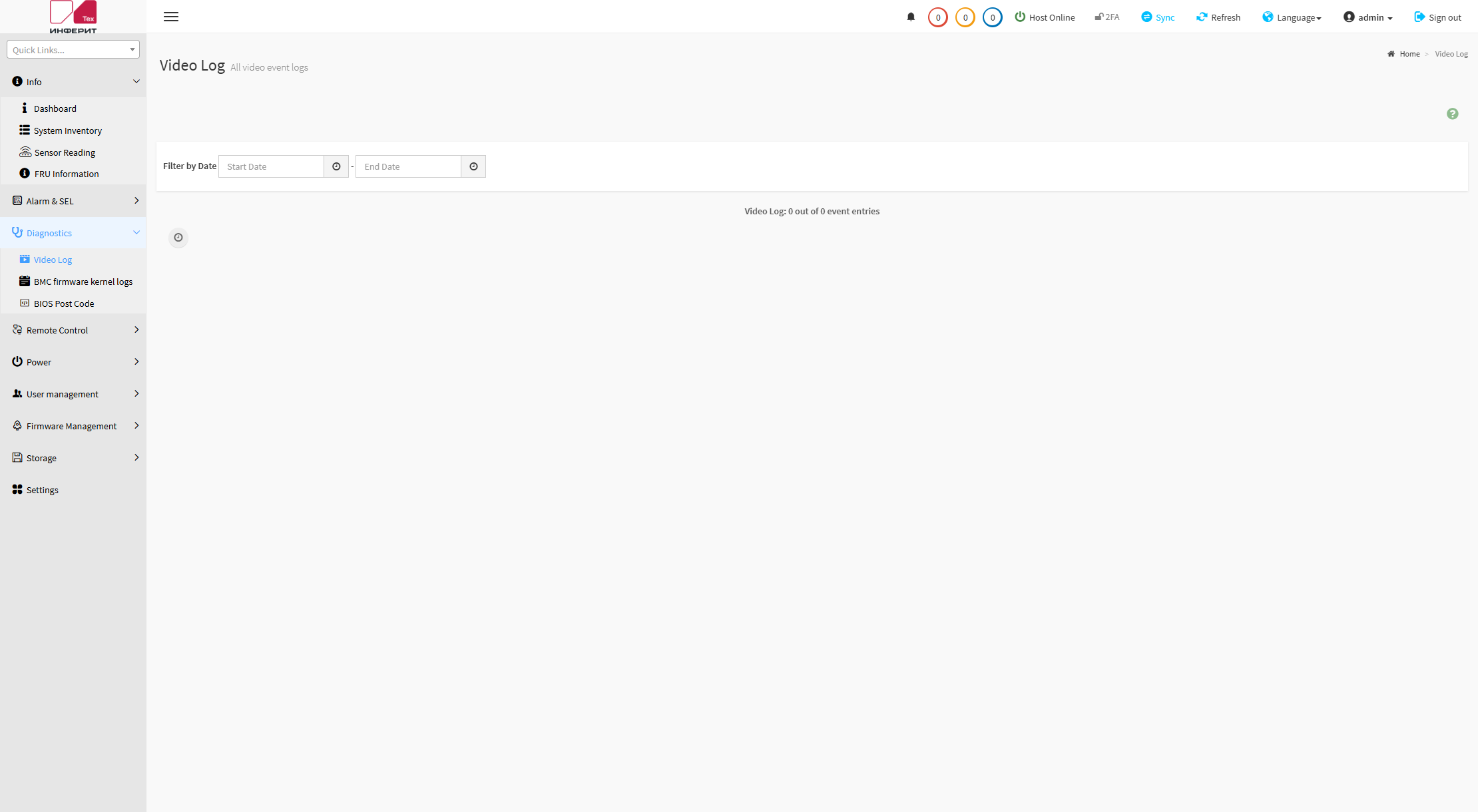Click the Host Online power icon
This screenshot has width=1478, height=812.
(1020, 17)
